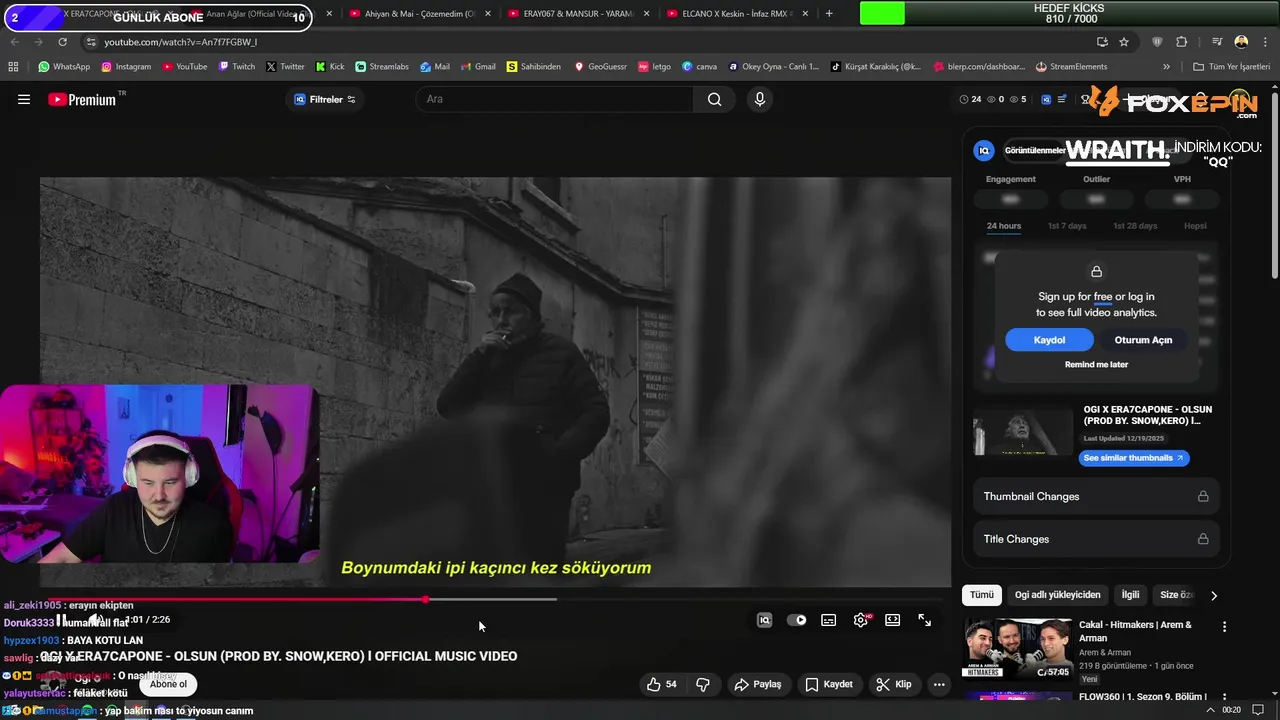
Task: Subscribe using the Abone ol button
Action: click(x=168, y=684)
